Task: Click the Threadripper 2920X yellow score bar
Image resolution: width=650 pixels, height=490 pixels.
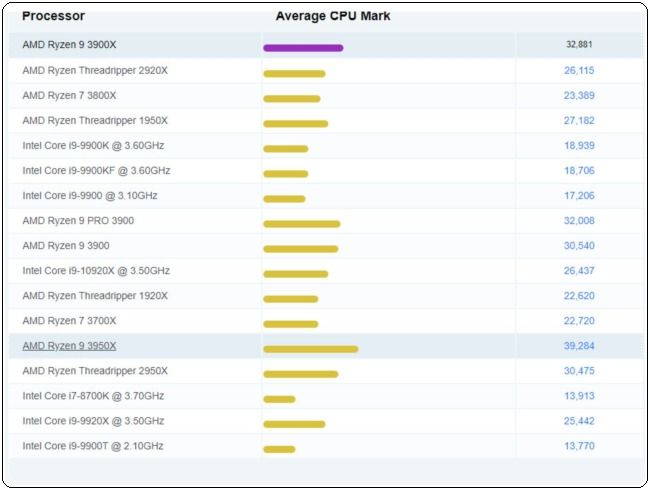Action: point(294,74)
